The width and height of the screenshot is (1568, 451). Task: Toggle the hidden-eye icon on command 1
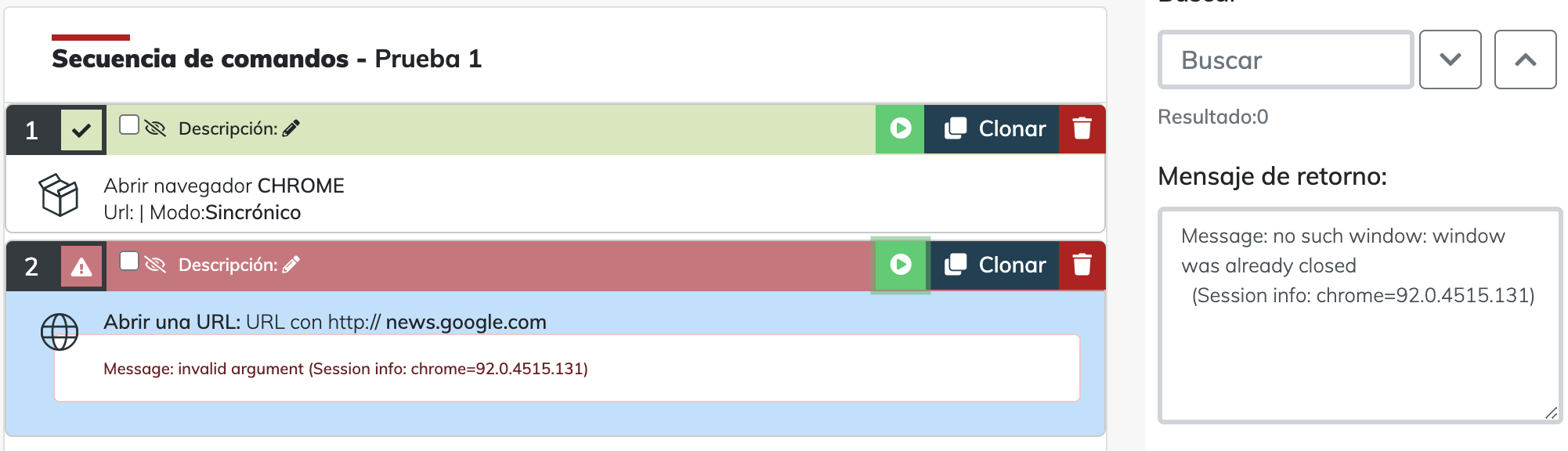(155, 128)
